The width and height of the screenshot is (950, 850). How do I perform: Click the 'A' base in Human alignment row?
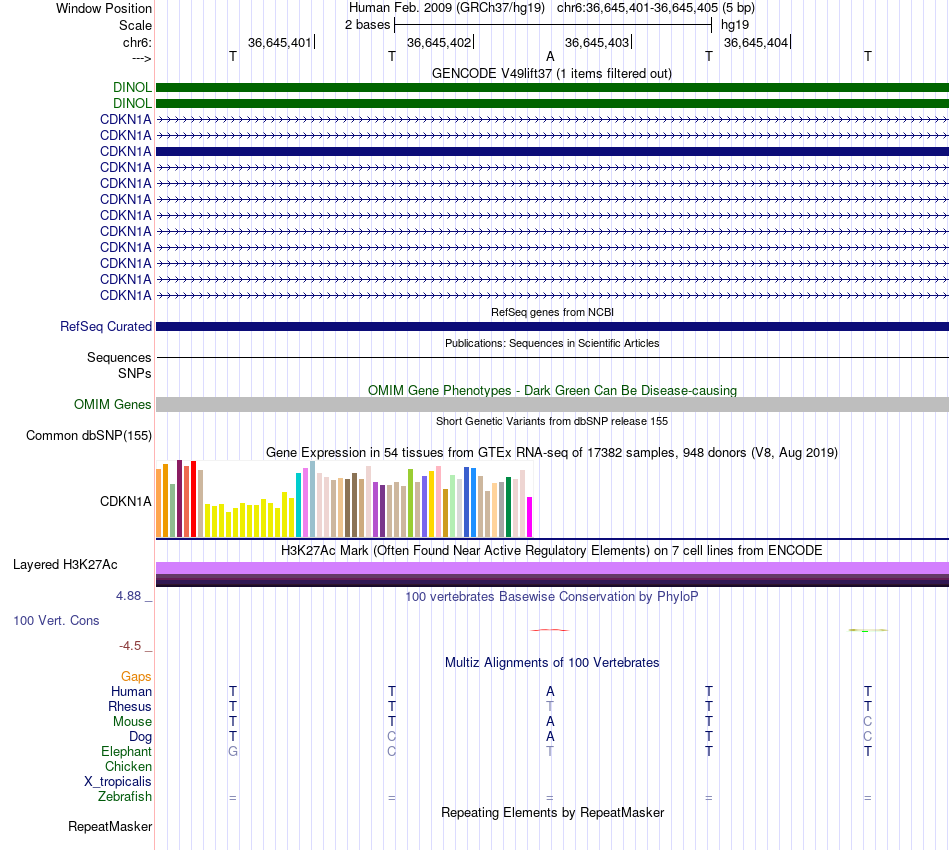(x=550, y=691)
